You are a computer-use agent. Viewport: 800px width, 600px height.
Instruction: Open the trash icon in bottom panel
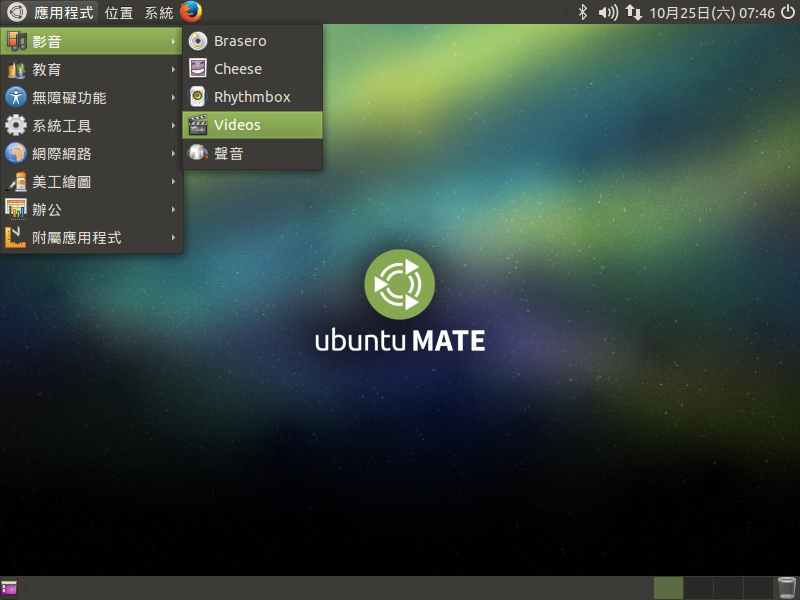pyautogui.click(x=787, y=588)
